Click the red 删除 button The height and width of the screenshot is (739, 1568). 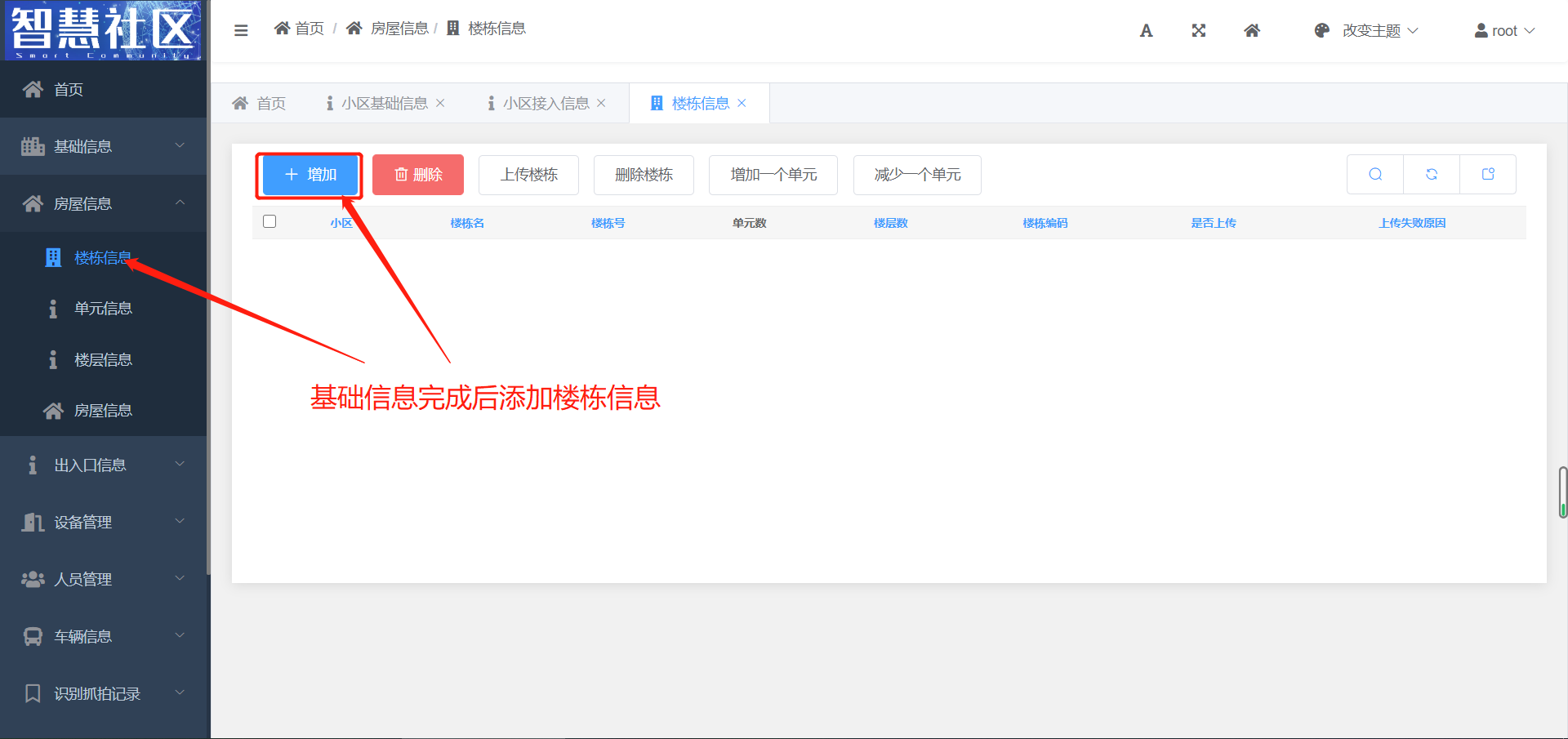click(x=418, y=175)
